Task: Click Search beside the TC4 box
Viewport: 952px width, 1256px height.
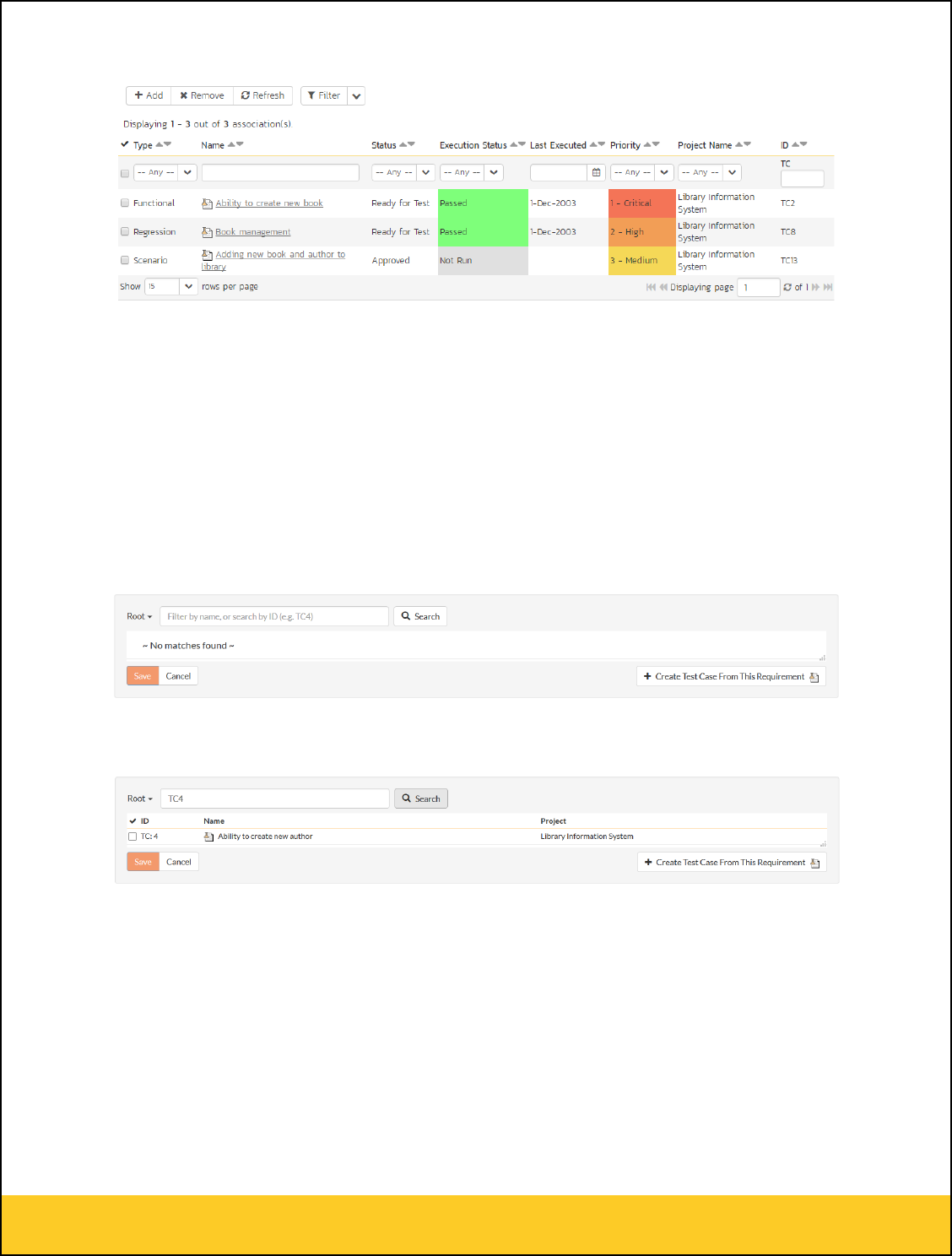Action: point(421,799)
